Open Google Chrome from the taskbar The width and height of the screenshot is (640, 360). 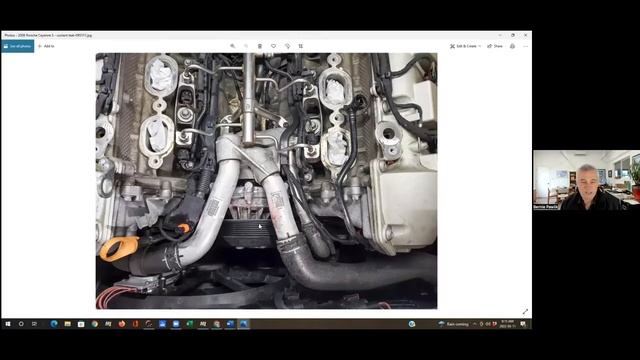[95, 324]
